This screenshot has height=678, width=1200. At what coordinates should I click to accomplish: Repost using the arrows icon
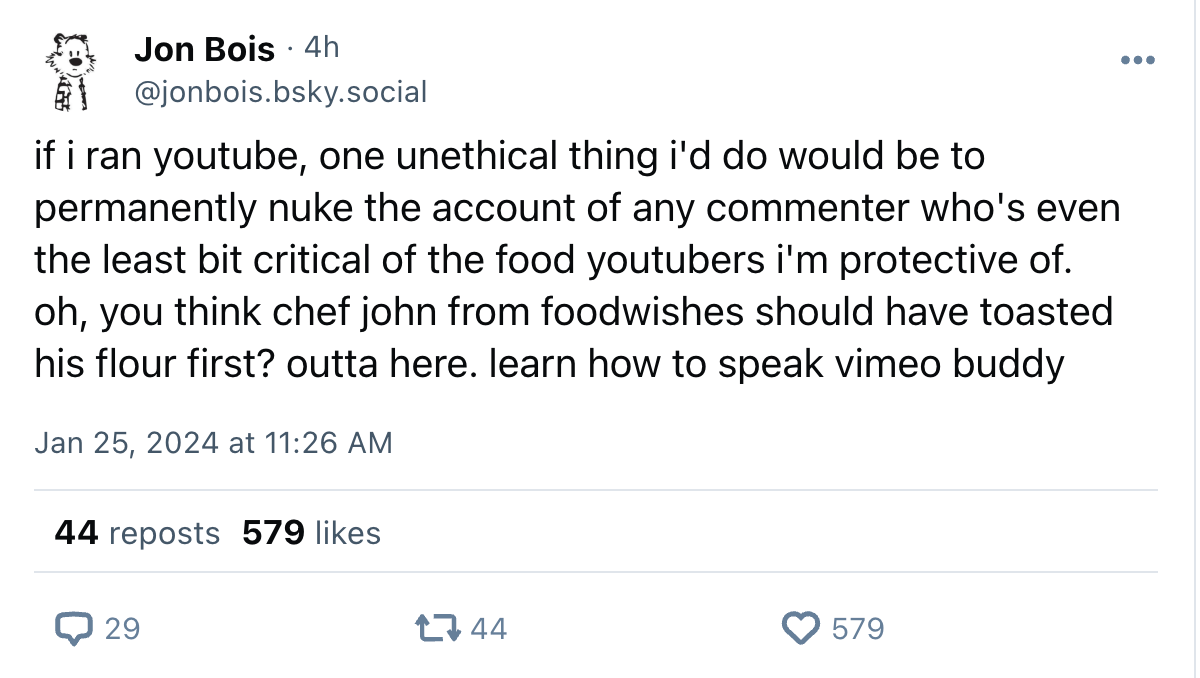pyautogui.click(x=436, y=628)
